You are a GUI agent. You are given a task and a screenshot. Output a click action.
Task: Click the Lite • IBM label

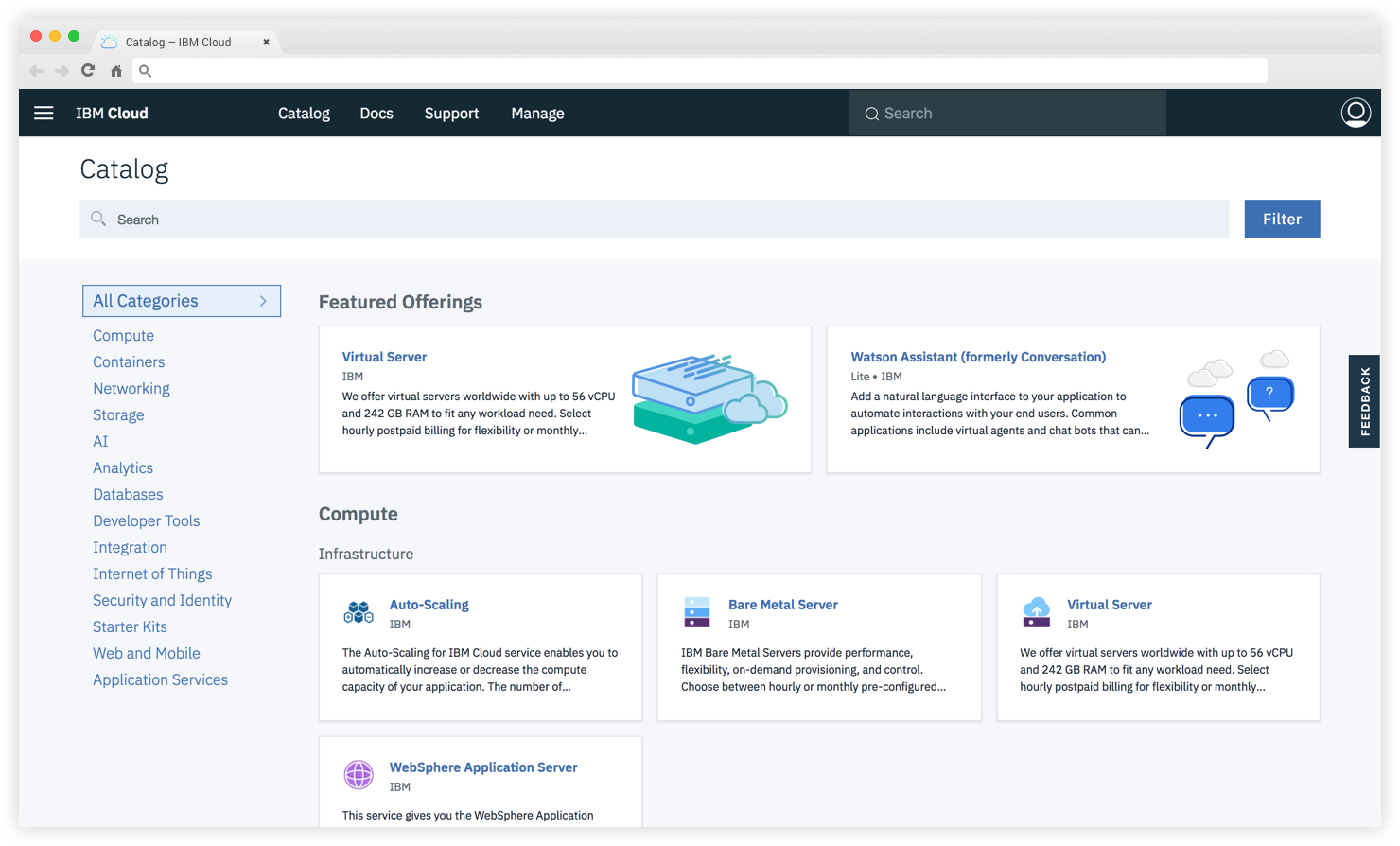tap(876, 377)
